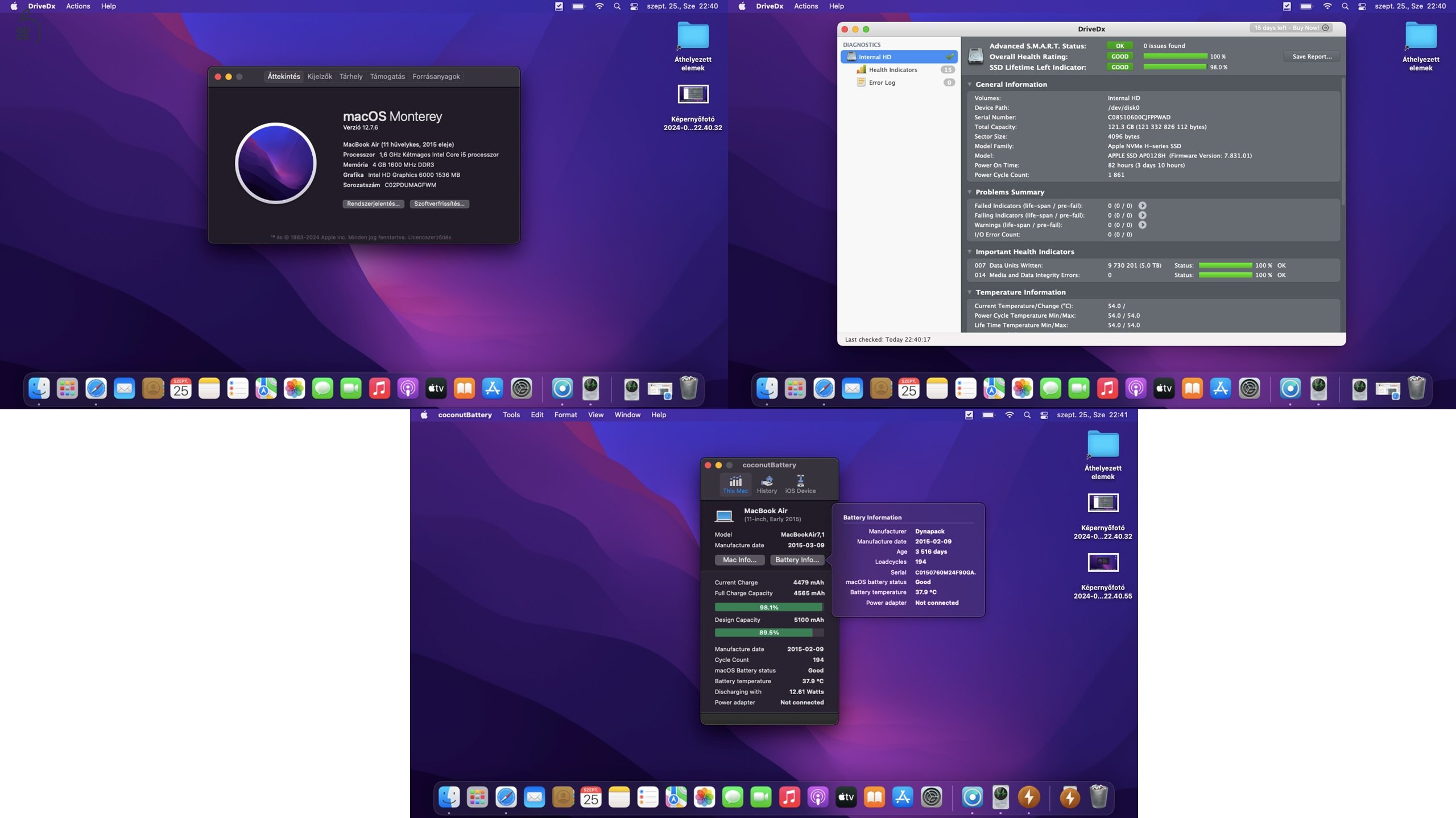1456x818 pixels.
Task: Open Finder in dock below coconutBattery window
Action: click(x=449, y=798)
